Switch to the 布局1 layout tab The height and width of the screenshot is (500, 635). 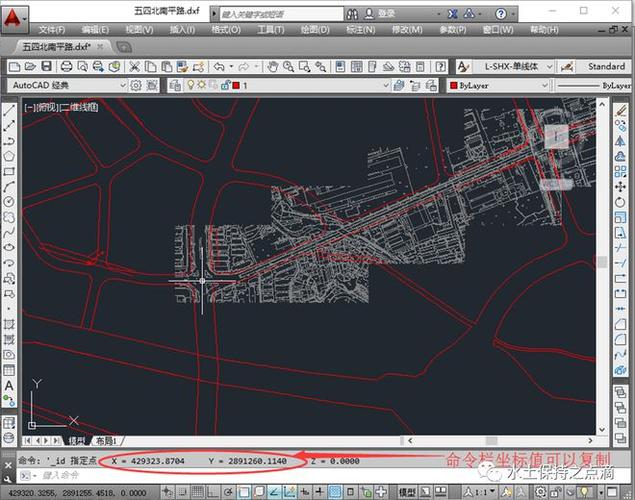pos(107,440)
